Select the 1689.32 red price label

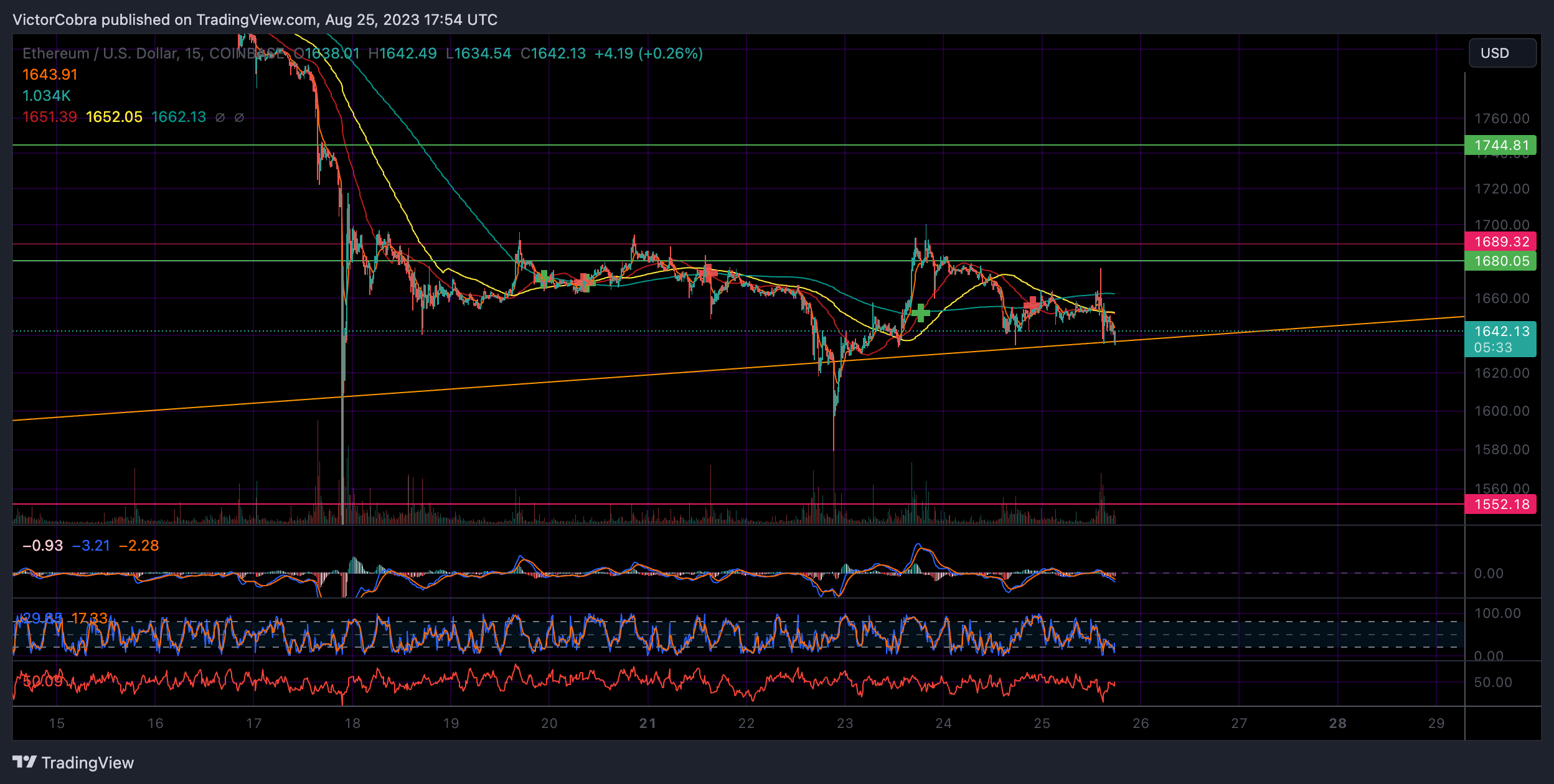[x=1500, y=241]
